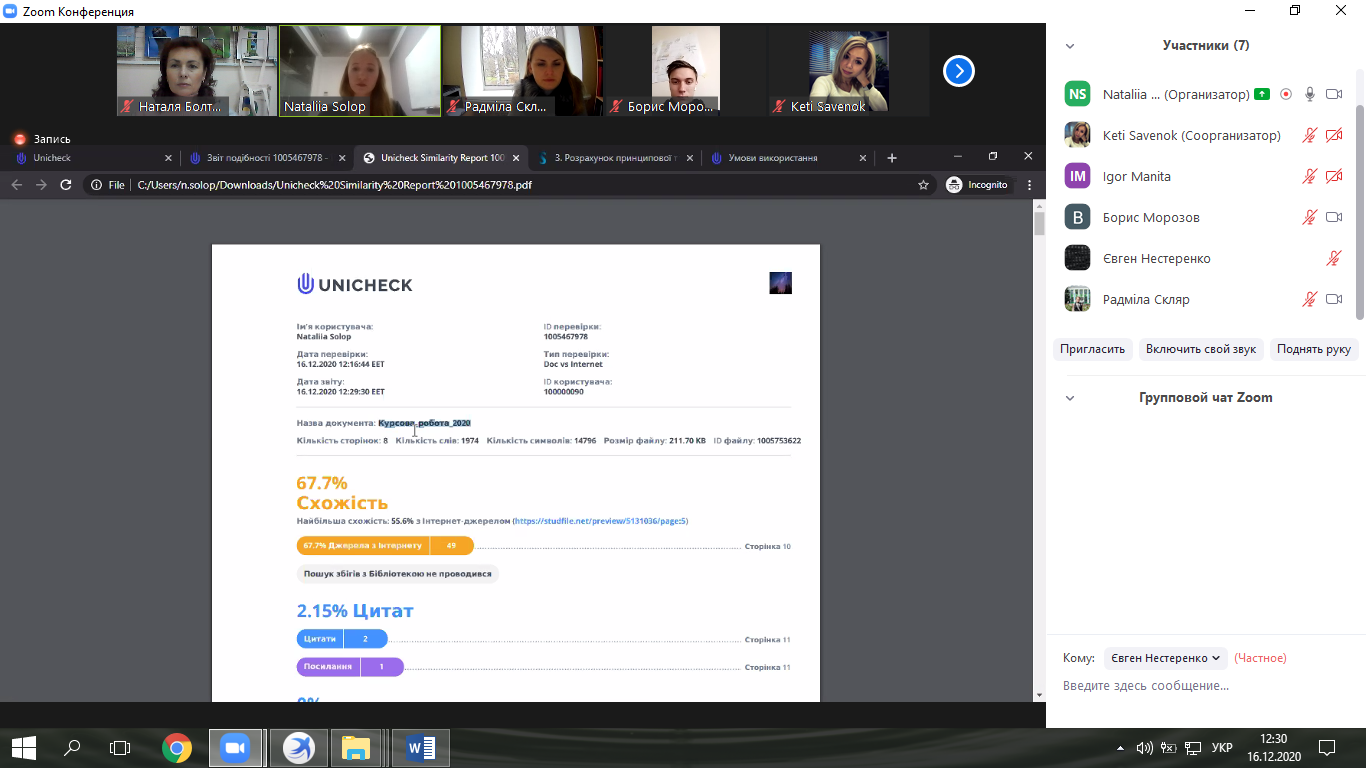Open new browser tab with plus icon
Screen dimensions: 1366x768
(892, 158)
